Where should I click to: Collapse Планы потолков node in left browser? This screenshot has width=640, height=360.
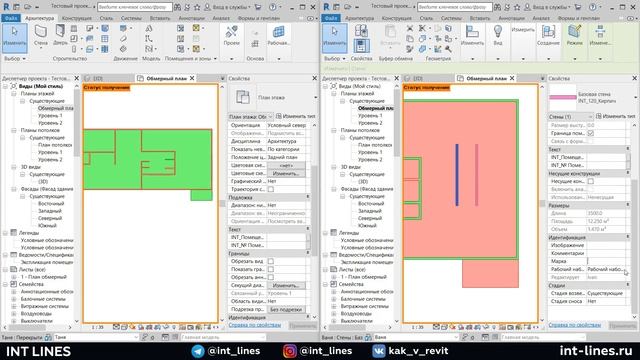pos(13,130)
